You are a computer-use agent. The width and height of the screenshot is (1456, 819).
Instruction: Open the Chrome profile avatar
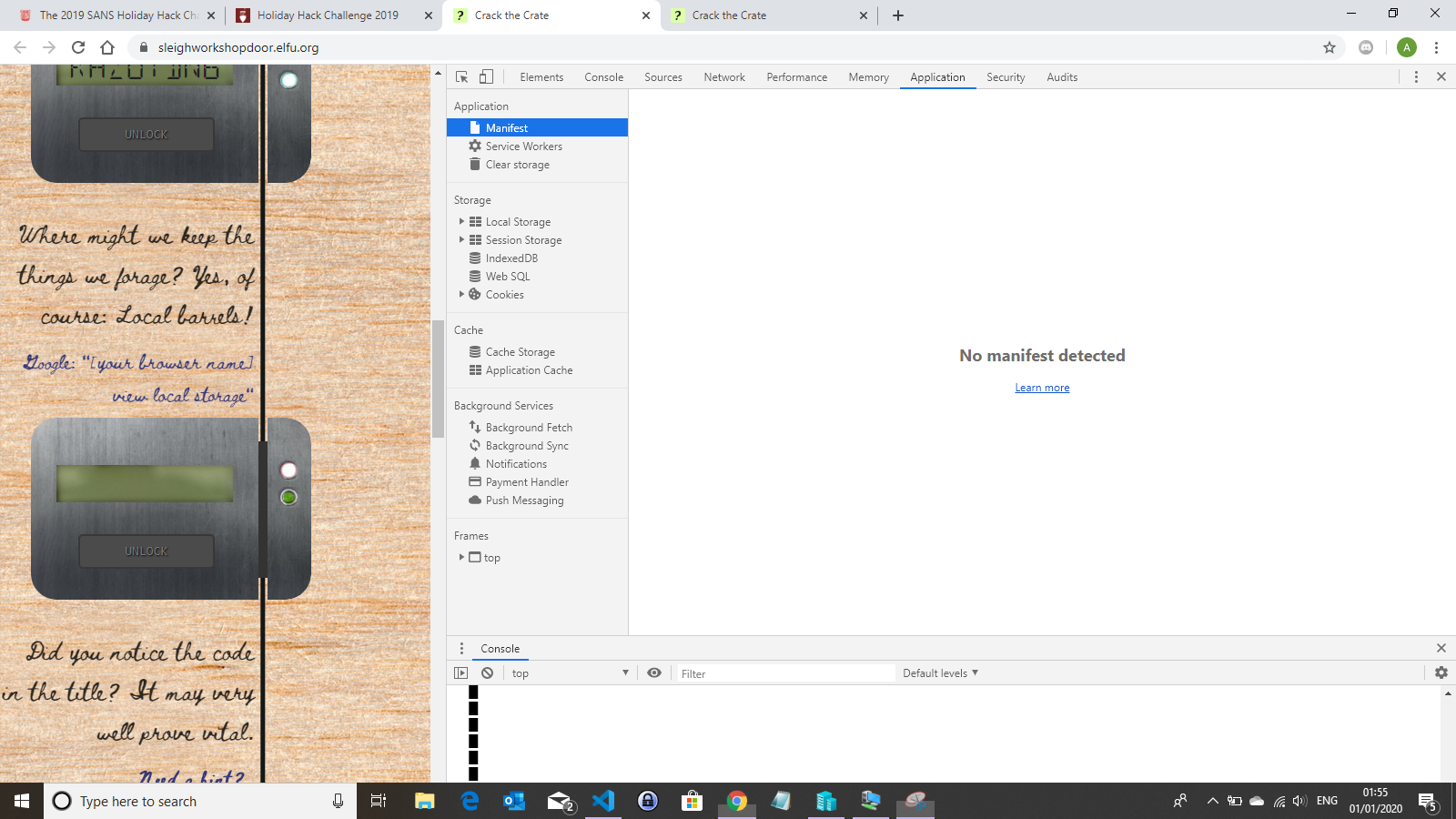1407,47
